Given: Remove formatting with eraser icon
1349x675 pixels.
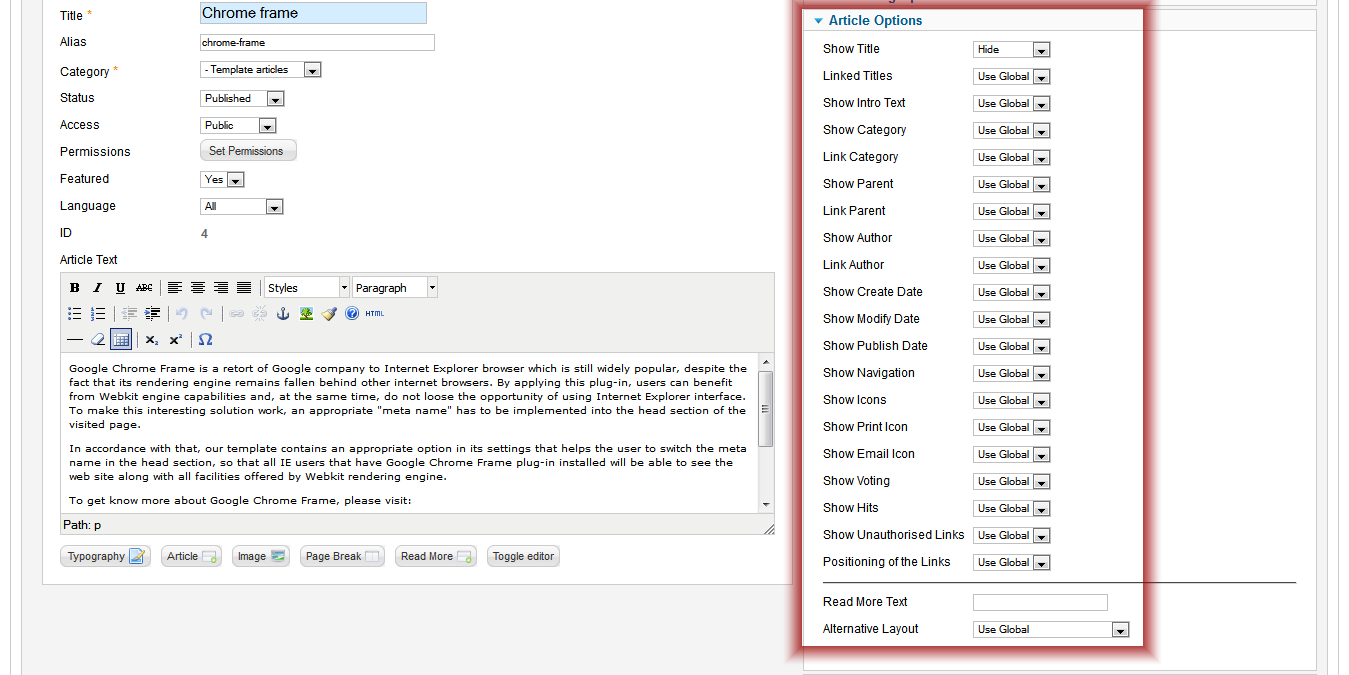Looking at the screenshot, I should [98, 340].
